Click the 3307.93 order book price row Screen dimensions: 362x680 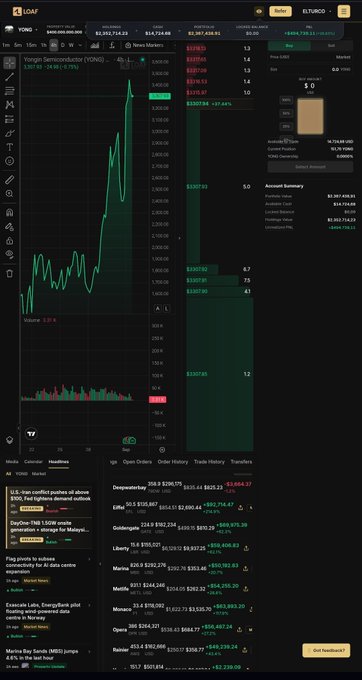point(220,186)
